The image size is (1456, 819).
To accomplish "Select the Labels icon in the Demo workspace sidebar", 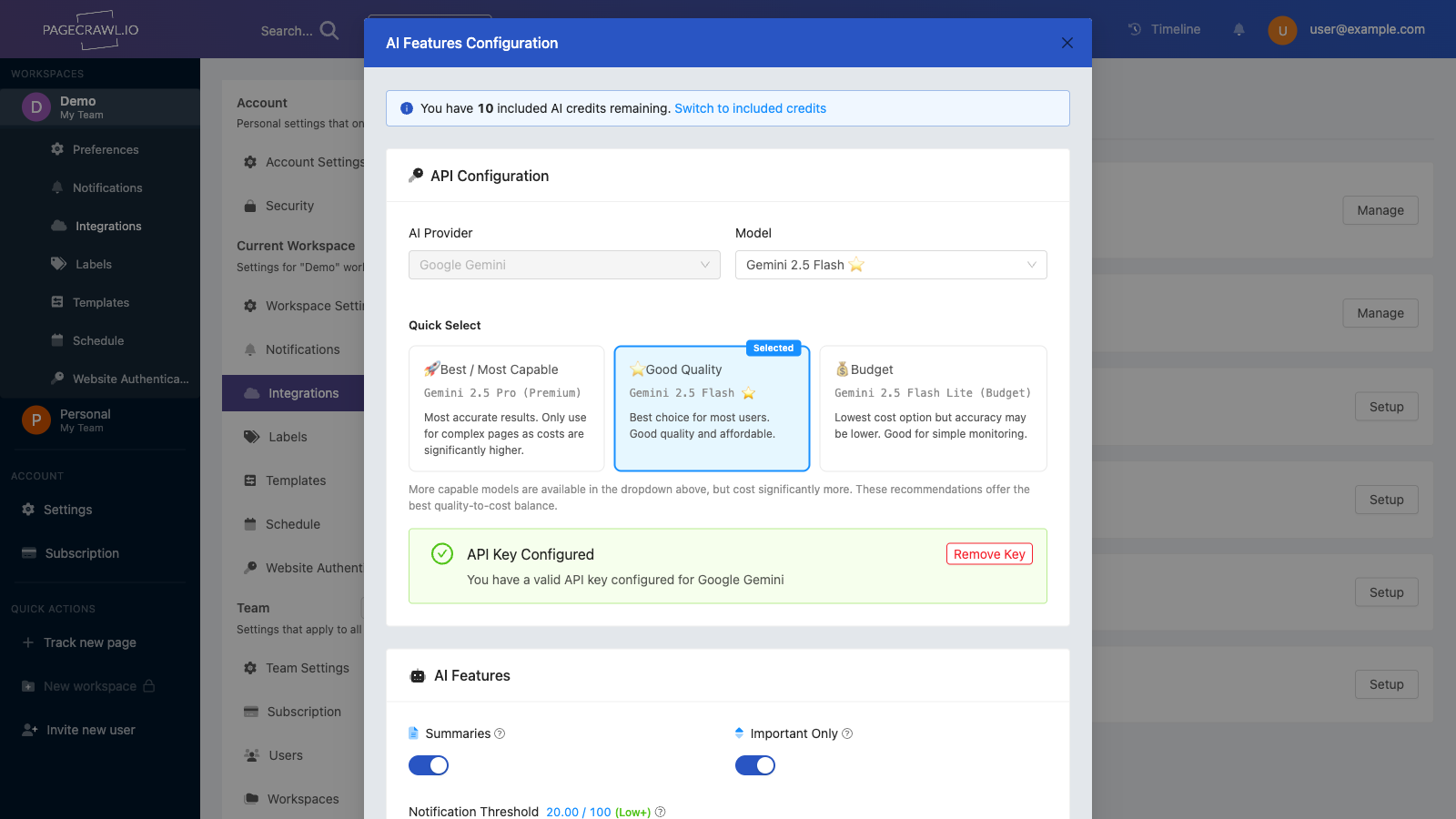I will coord(57,264).
